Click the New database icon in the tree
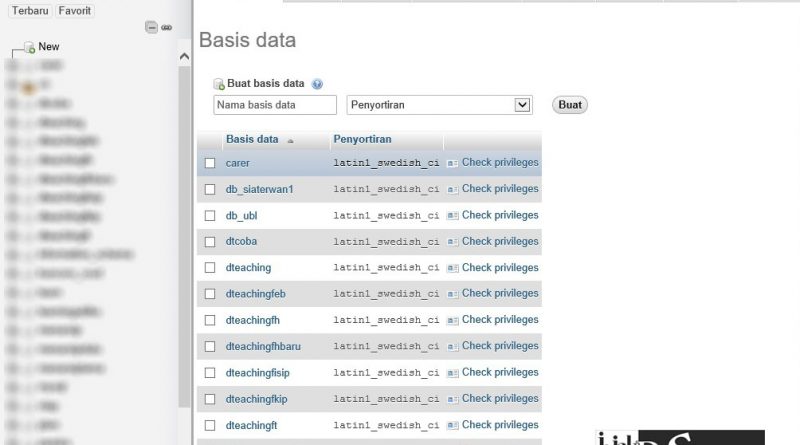The height and width of the screenshot is (445, 800). [30, 47]
